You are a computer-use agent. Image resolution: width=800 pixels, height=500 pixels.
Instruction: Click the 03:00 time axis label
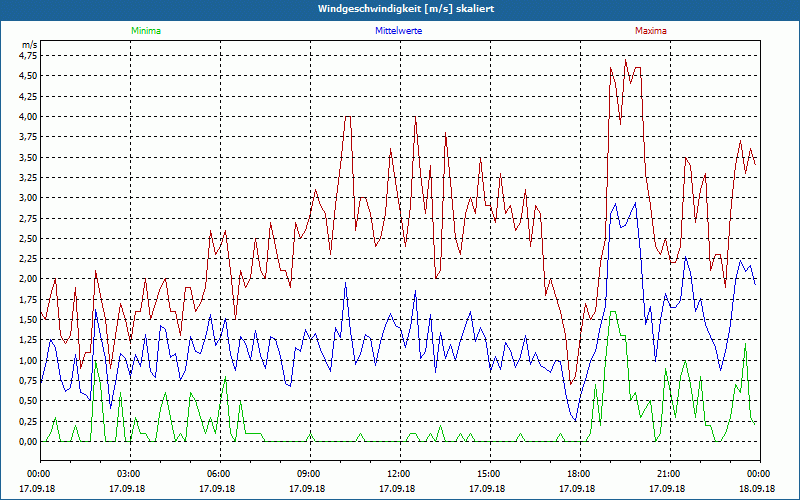tap(128, 474)
